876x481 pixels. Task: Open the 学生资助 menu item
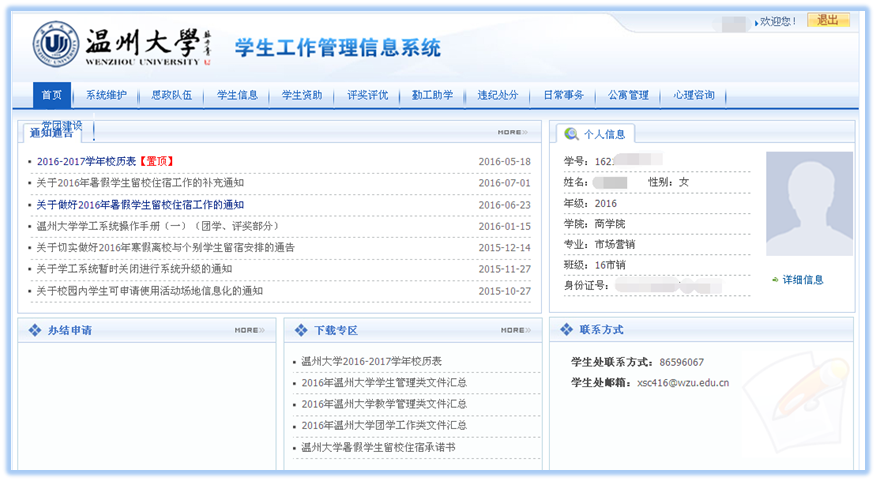pos(302,96)
